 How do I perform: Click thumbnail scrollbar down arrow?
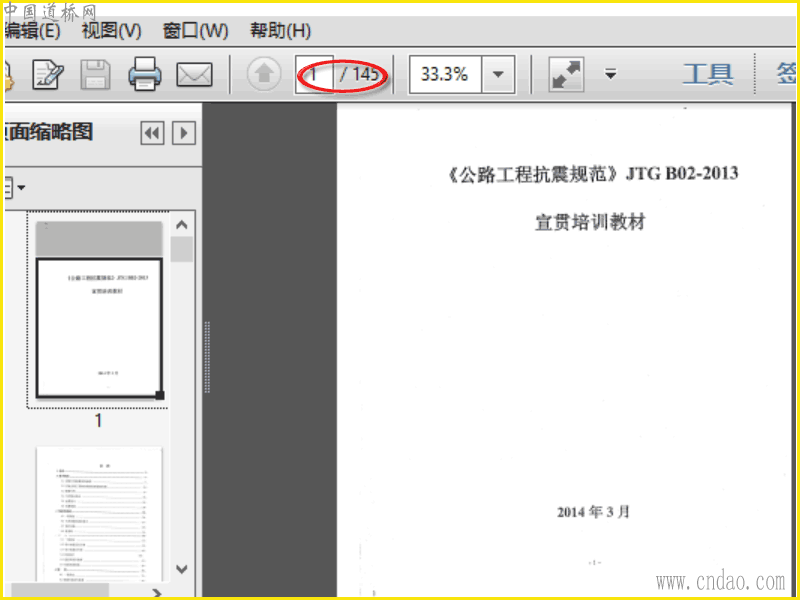coord(182,569)
